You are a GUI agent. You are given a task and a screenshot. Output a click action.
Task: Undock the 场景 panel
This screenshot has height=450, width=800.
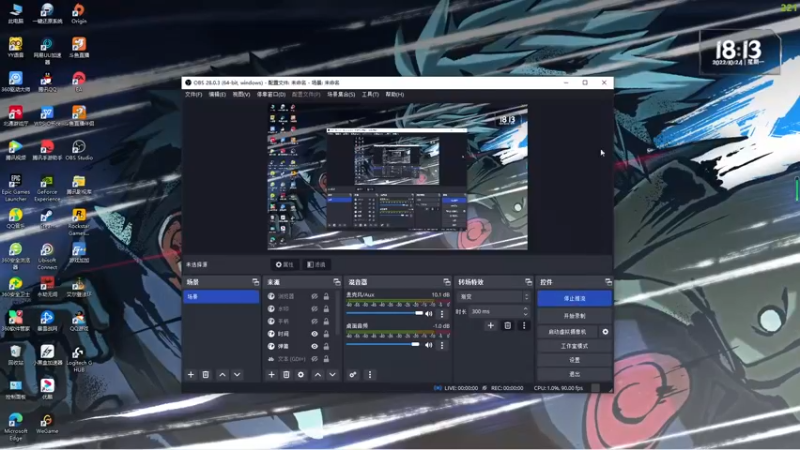(x=255, y=282)
